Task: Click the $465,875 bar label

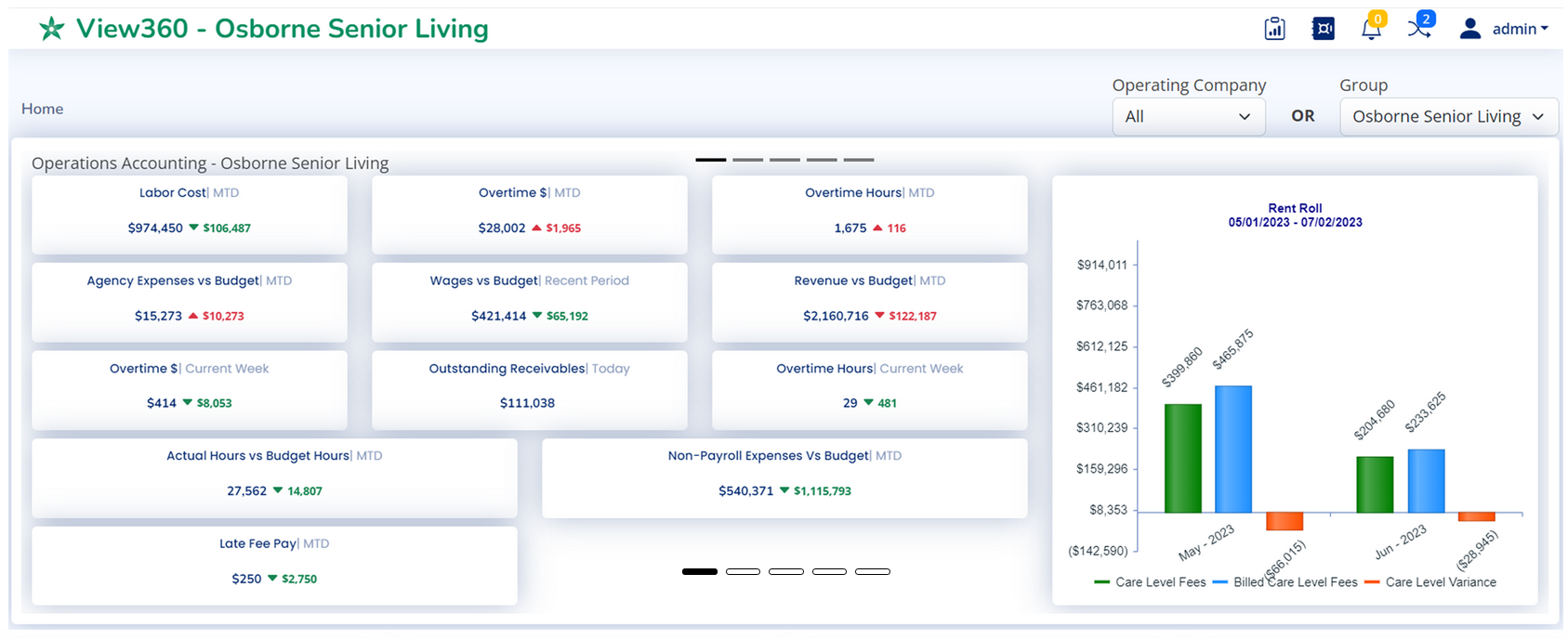Action: [1233, 350]
